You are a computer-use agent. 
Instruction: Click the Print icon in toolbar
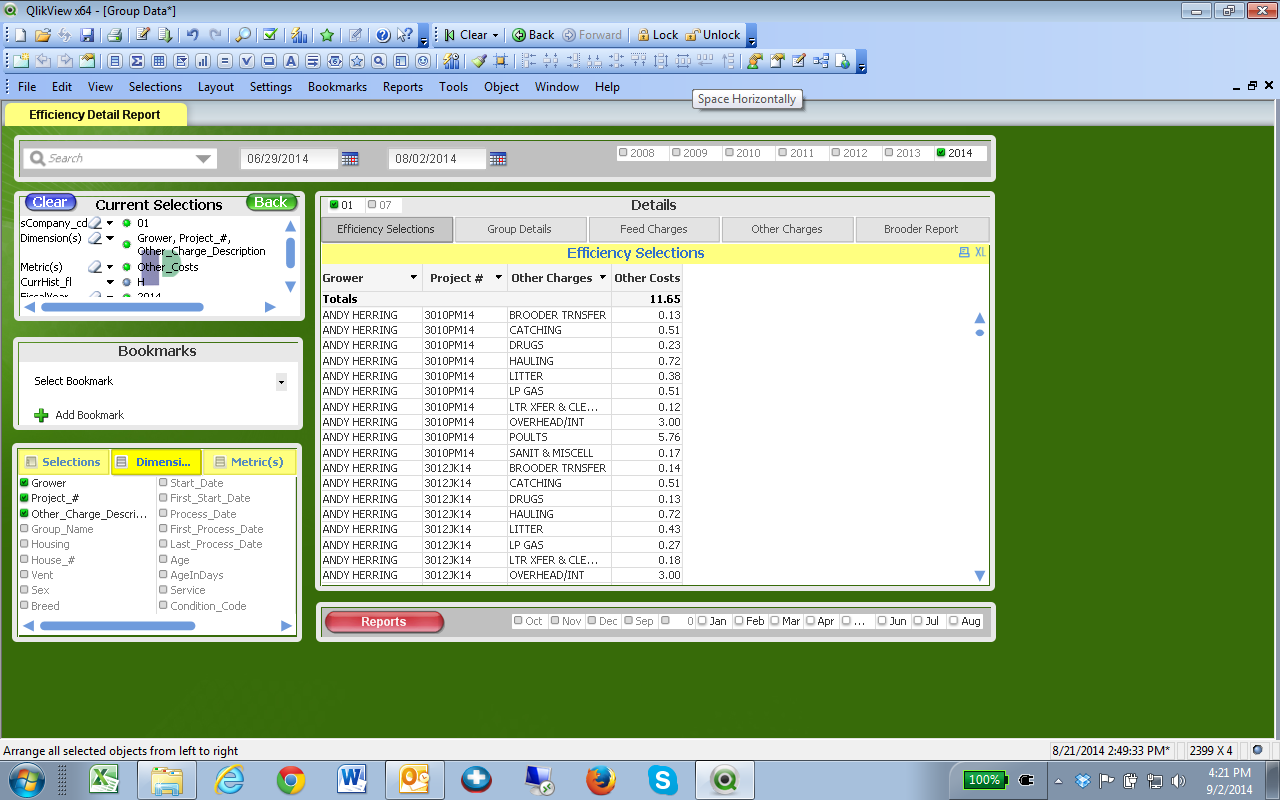114,35
